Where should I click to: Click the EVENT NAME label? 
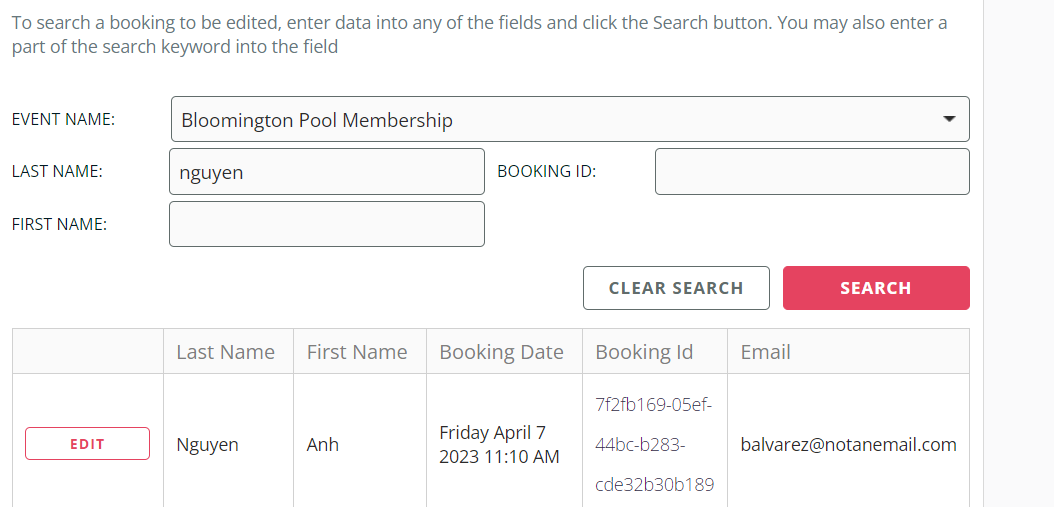(63, 120)
